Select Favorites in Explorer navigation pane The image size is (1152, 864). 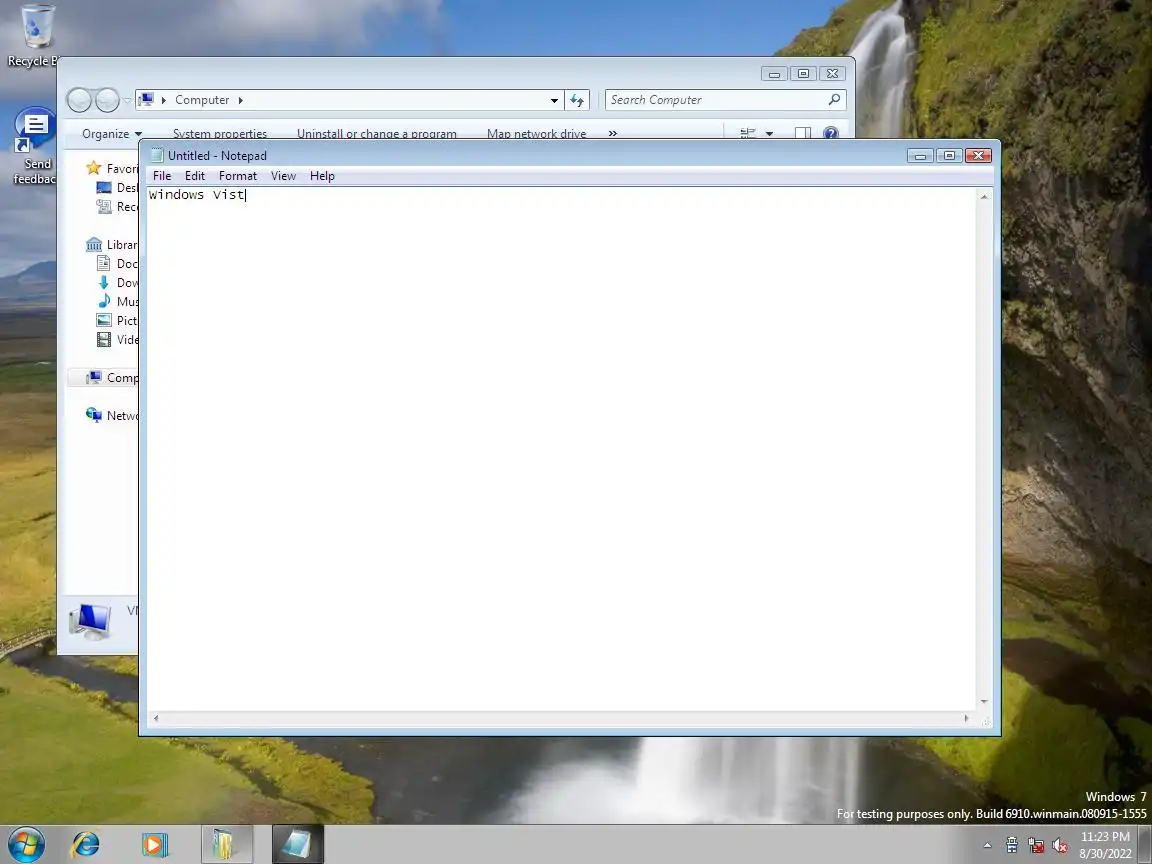tap(111, 168)
